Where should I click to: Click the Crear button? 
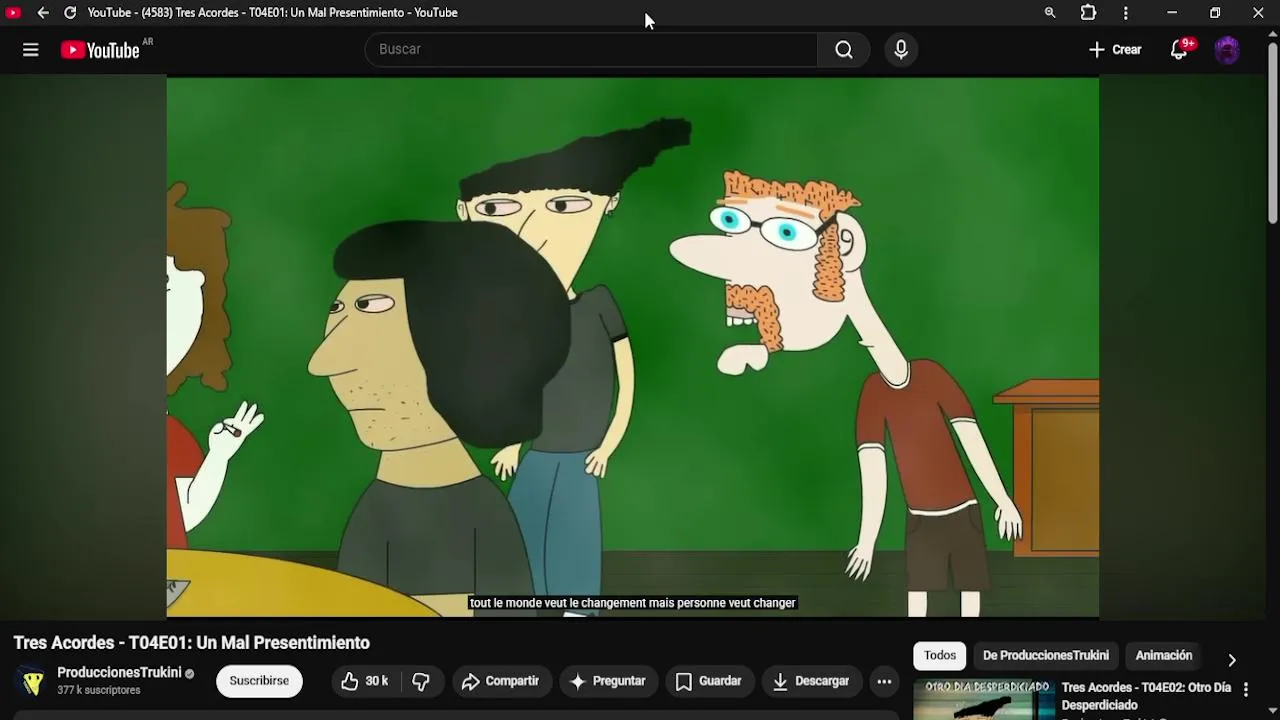click(x=1115, y=50)
